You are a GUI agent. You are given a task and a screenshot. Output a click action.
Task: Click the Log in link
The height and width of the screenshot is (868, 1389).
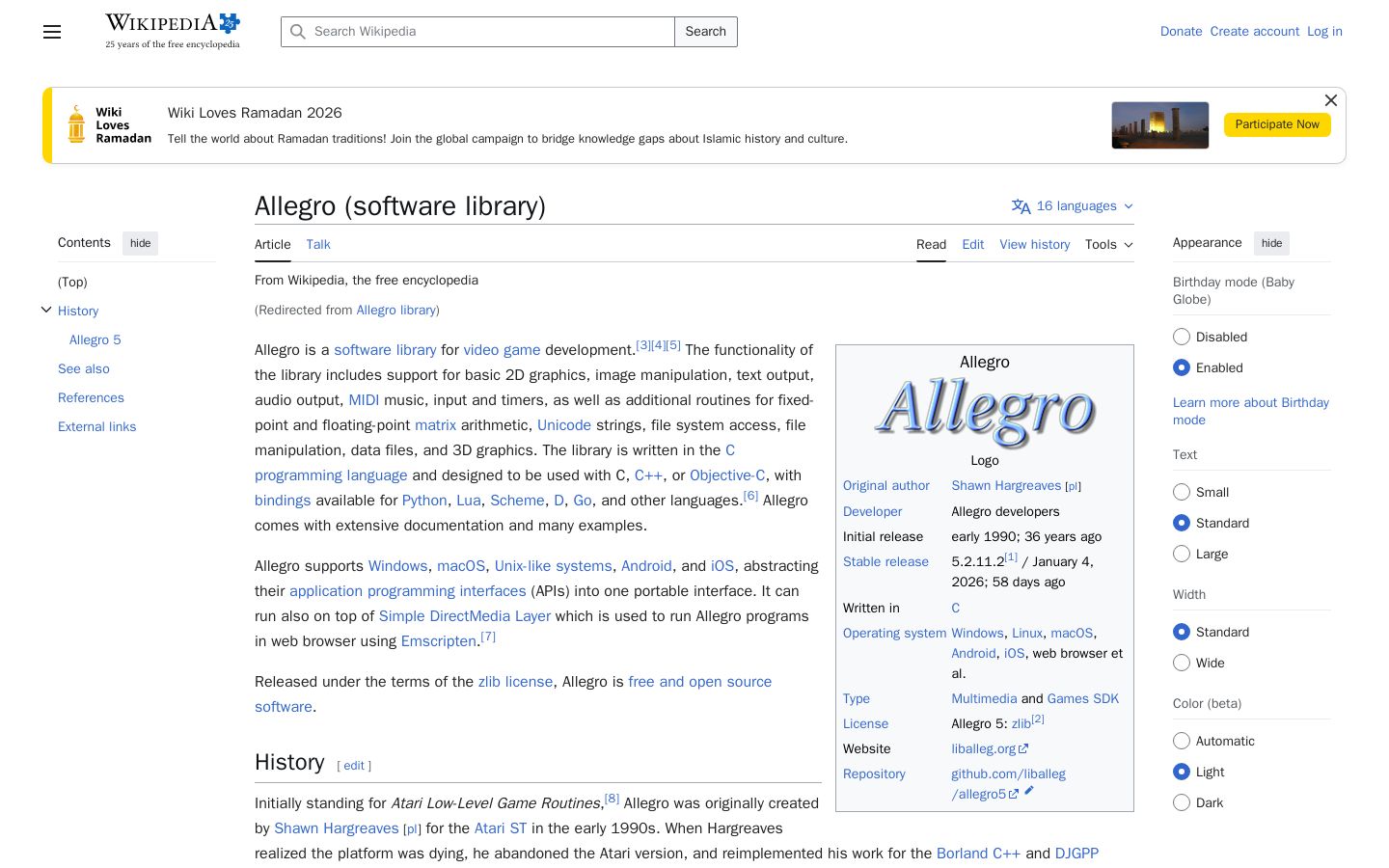(x=1324, y=32)
